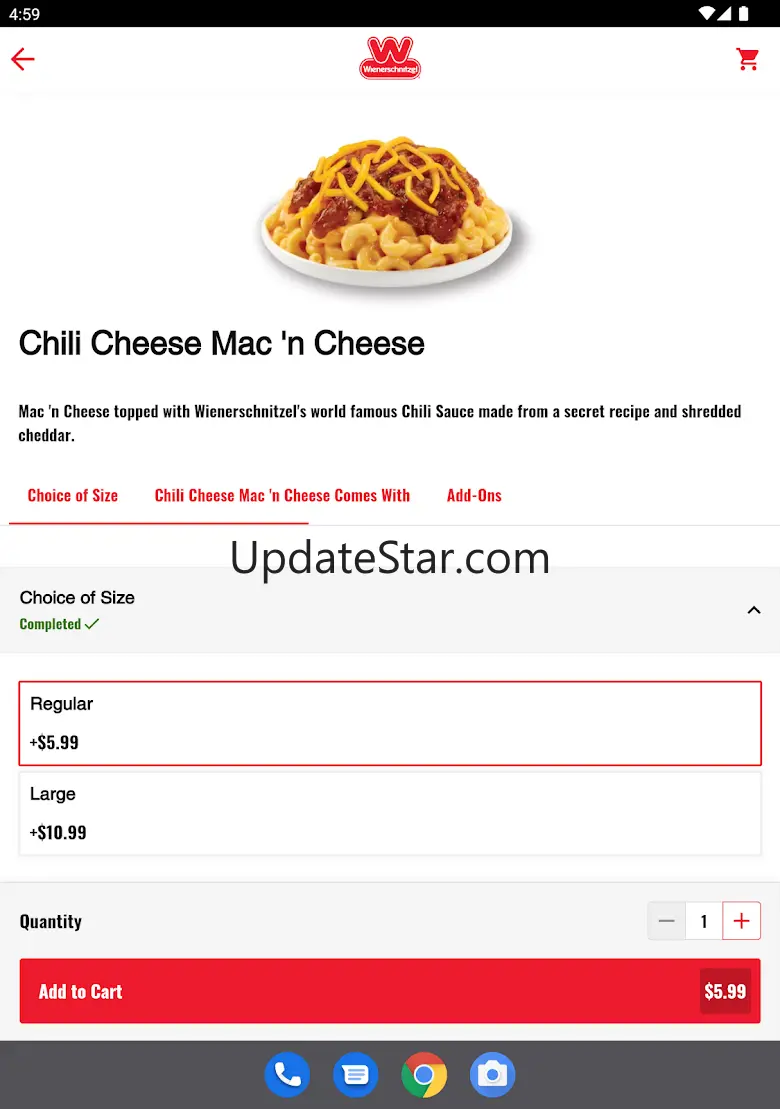Open the Phone app in dock
This screenshot has height=1109, width=780.
[287, 1074]
